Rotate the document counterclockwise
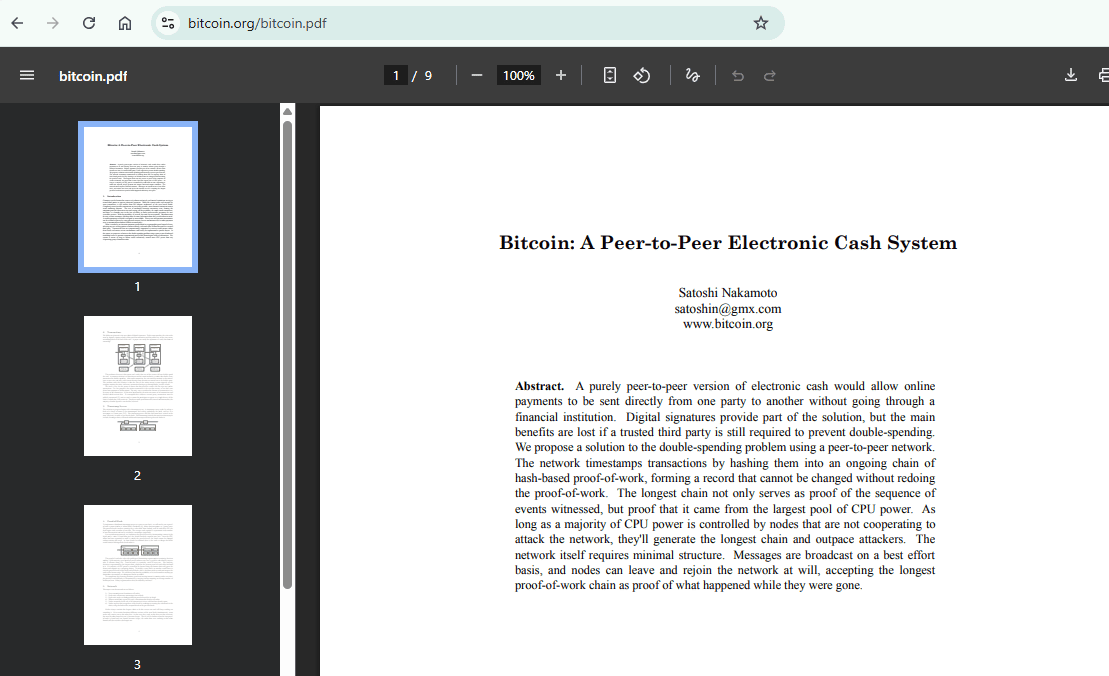Viewport: 1109px width, 676px height. tap(641, 75)
